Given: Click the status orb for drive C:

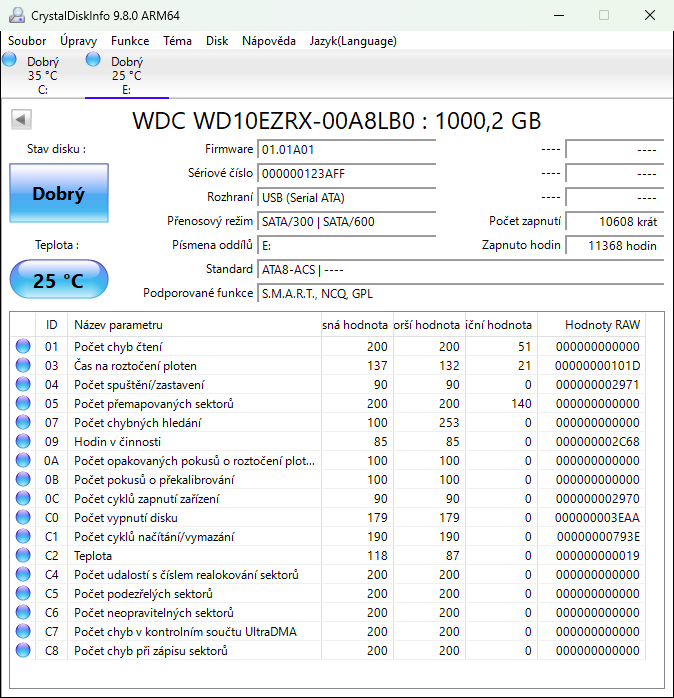Looking at the screenshot, I should pos(9,59).
